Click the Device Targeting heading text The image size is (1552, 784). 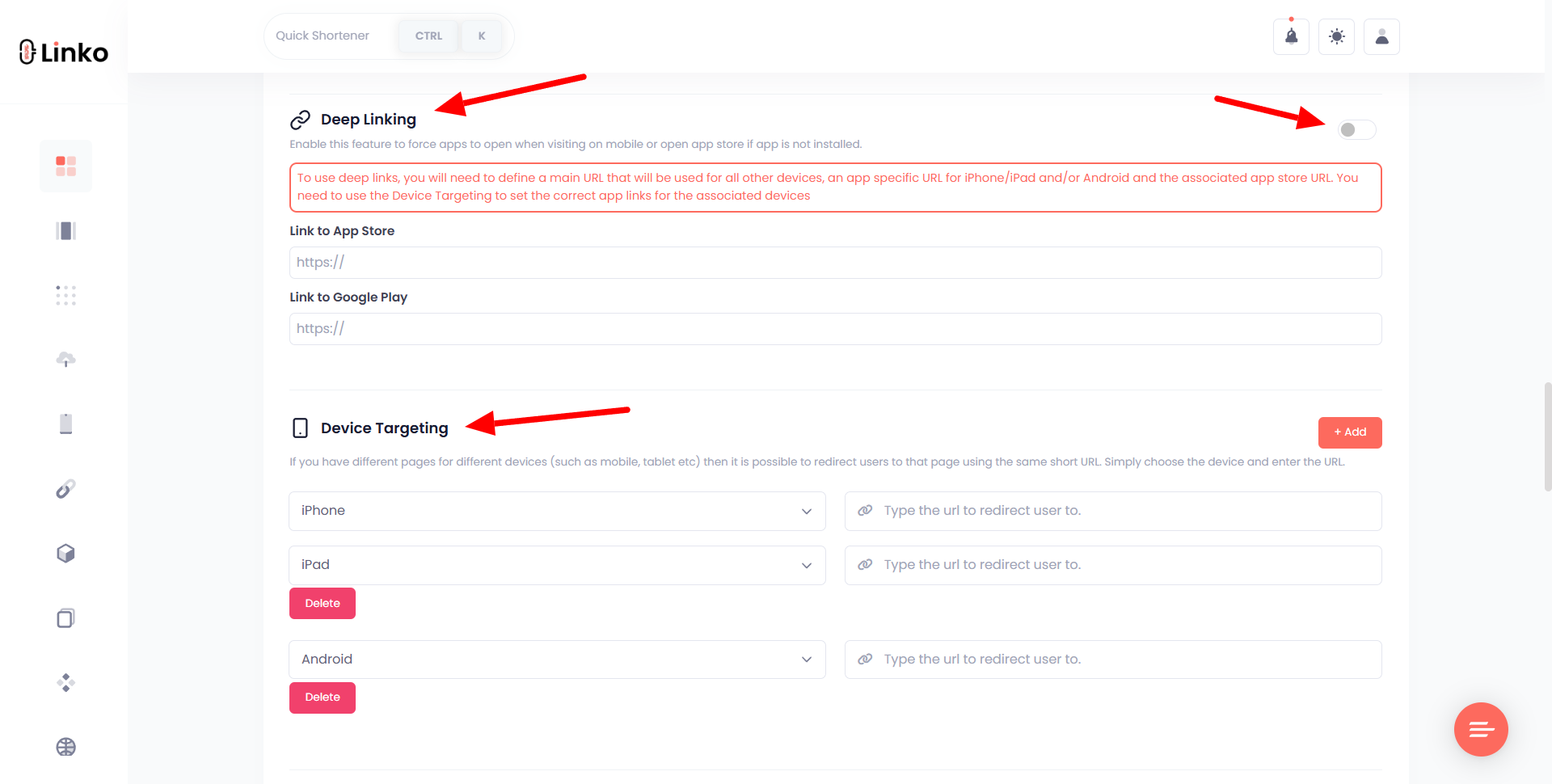point(385,428)
